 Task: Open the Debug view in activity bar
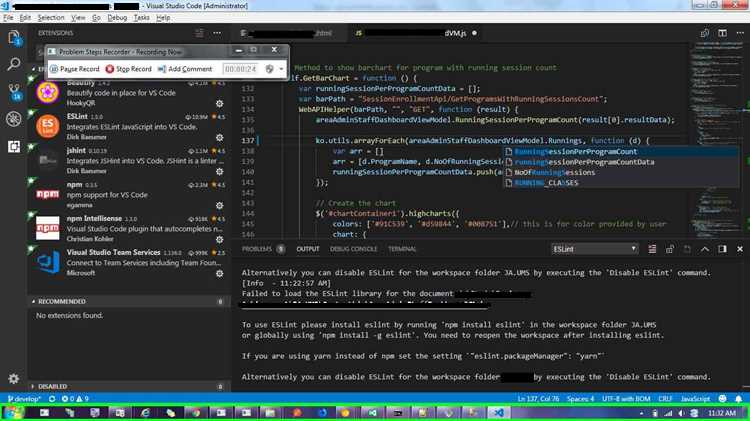14,119
